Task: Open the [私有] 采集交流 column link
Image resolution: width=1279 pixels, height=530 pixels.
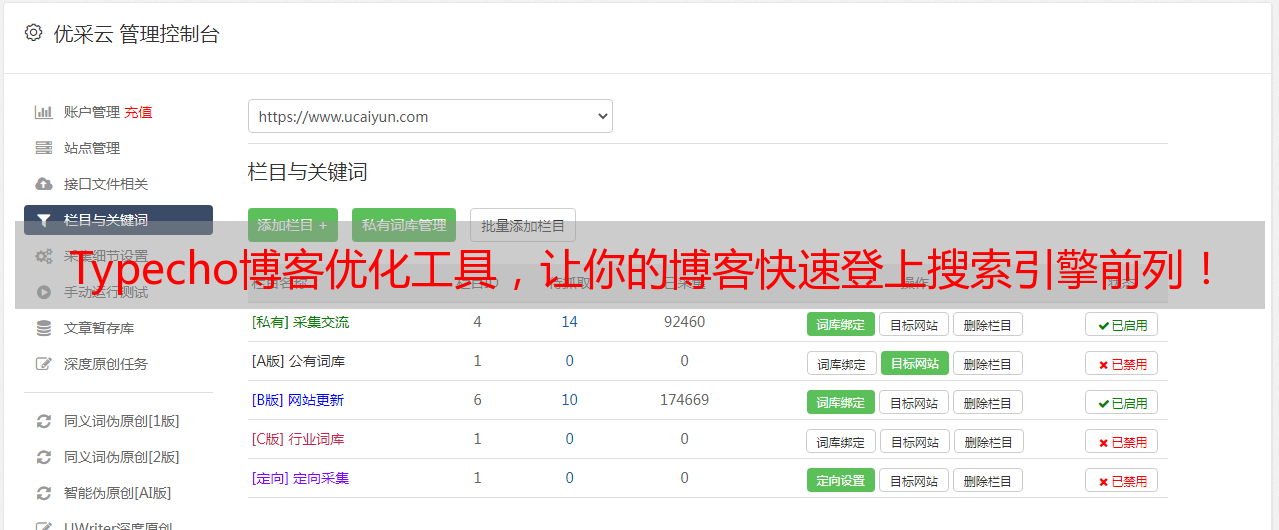Action: pos(300,322)
